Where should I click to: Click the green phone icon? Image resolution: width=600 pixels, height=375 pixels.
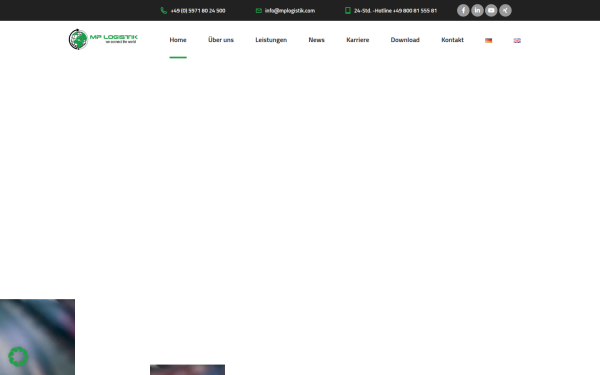tap(164, 11)
